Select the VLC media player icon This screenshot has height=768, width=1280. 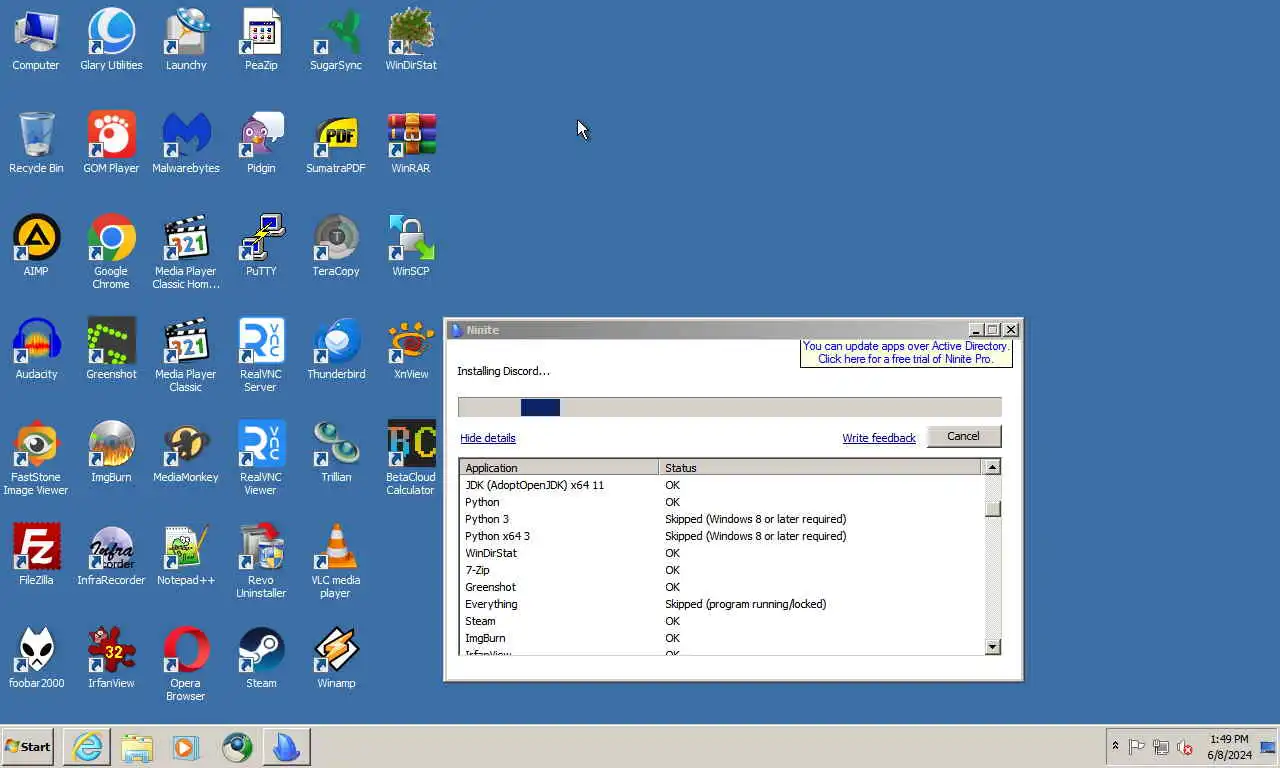tap(336, 561)
